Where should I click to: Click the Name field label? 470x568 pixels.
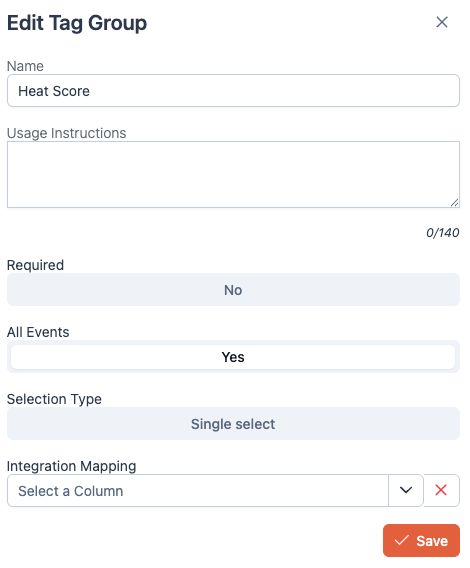click(x=25, y=66)
